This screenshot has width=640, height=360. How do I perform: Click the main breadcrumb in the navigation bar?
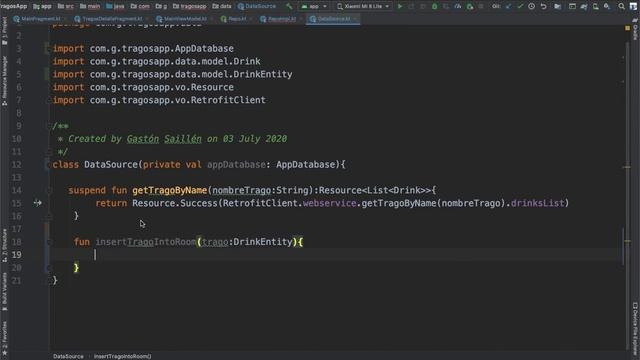tap(90, 6)
